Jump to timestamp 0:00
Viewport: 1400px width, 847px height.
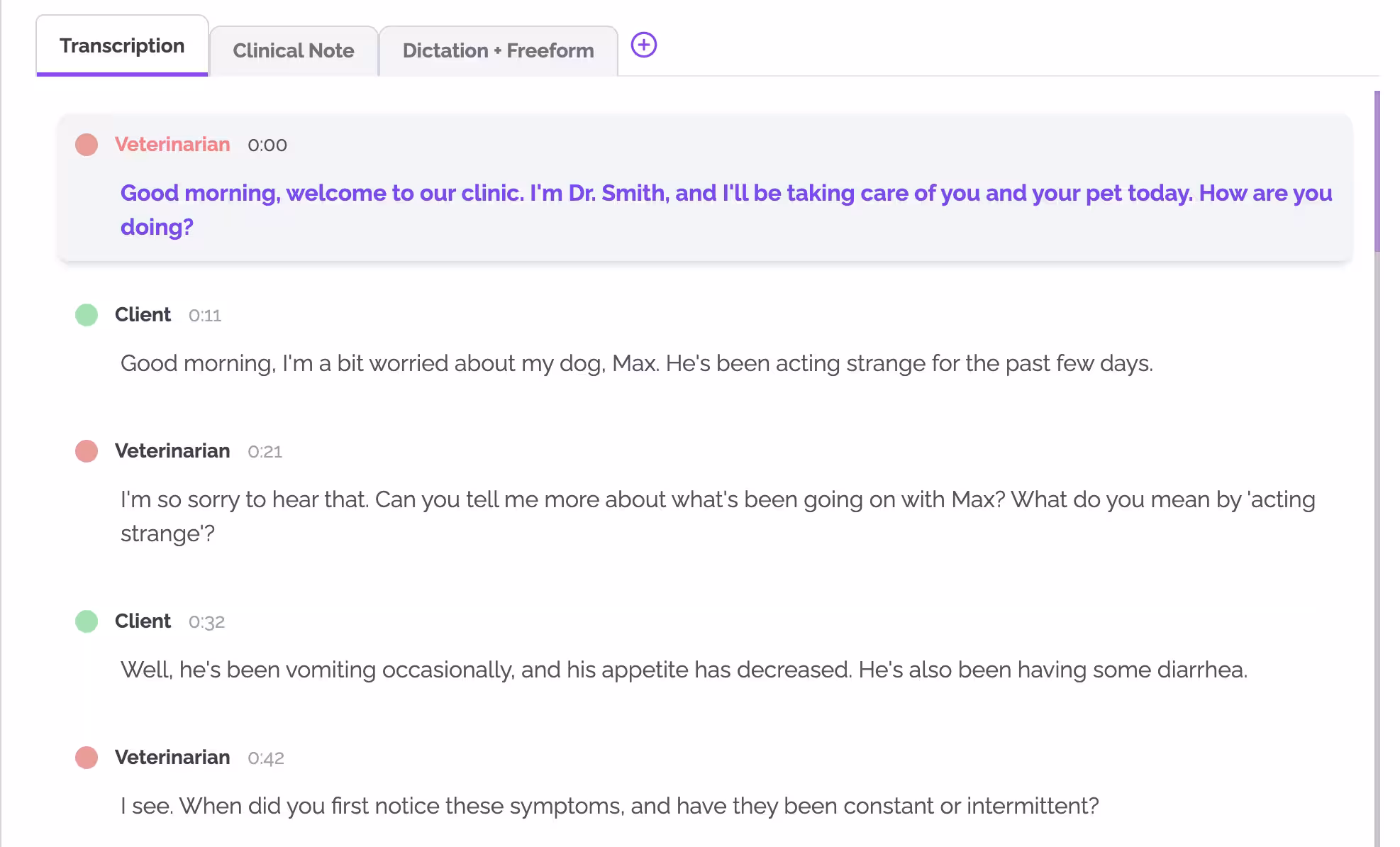pos(267,145)
